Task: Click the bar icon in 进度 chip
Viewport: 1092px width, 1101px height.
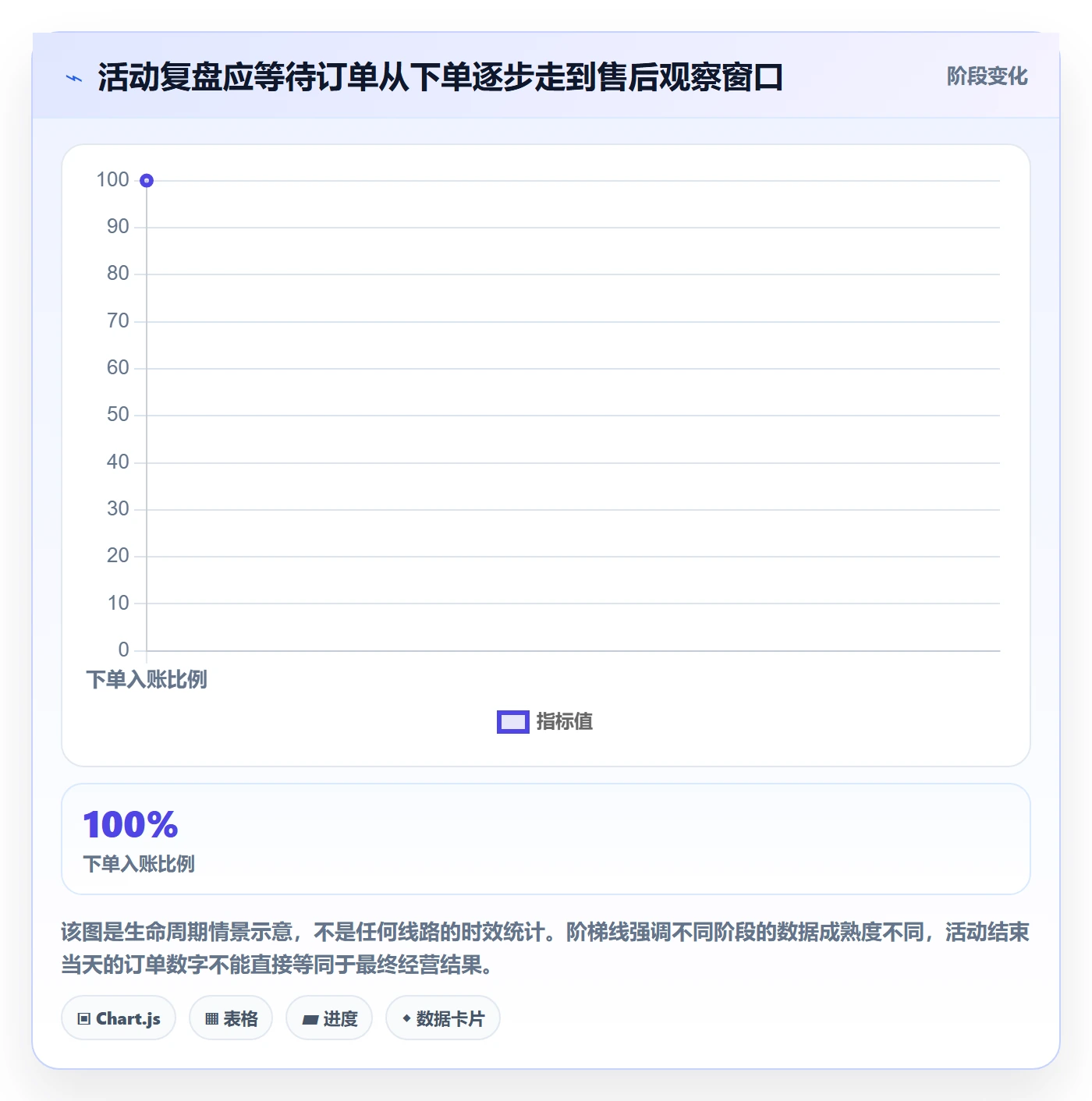Action: pyautogui.click(x=310, y=1020)
